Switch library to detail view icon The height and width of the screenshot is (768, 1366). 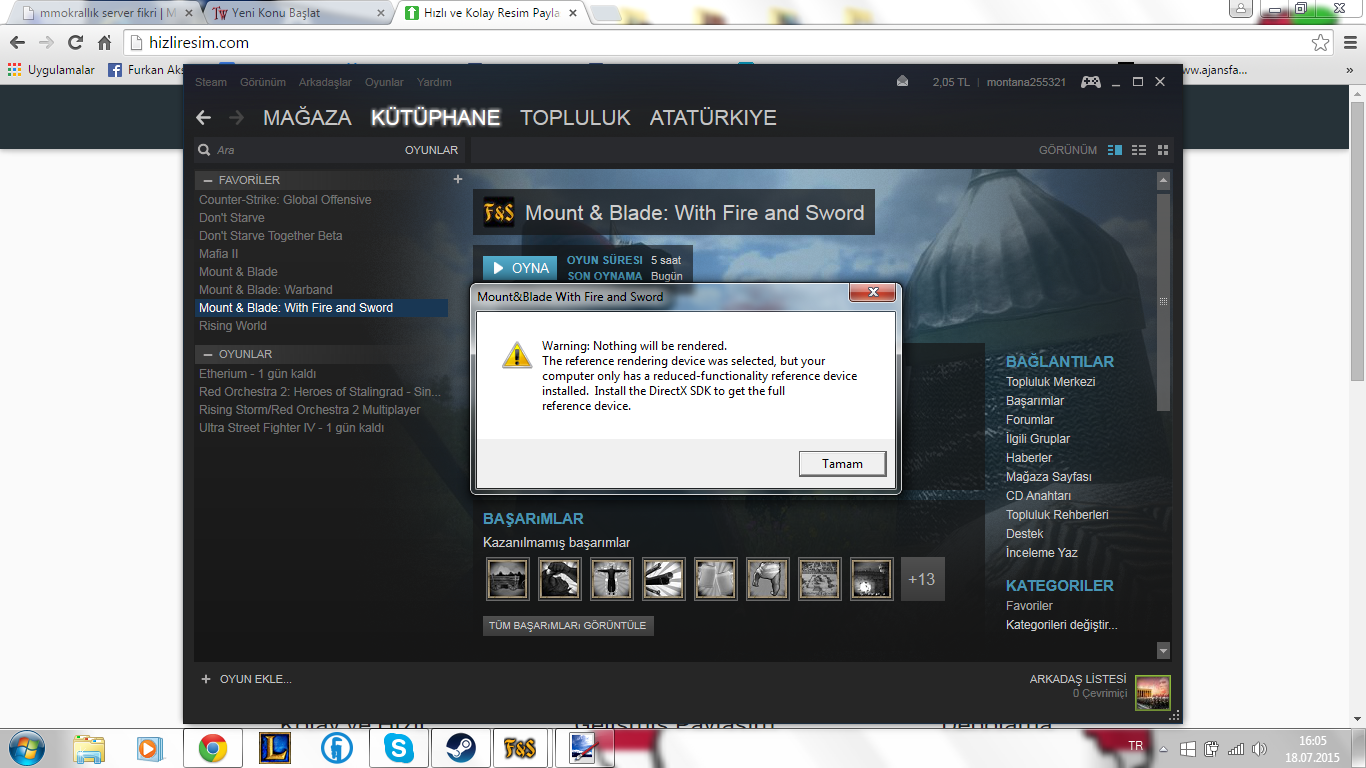click(1116, 150)
